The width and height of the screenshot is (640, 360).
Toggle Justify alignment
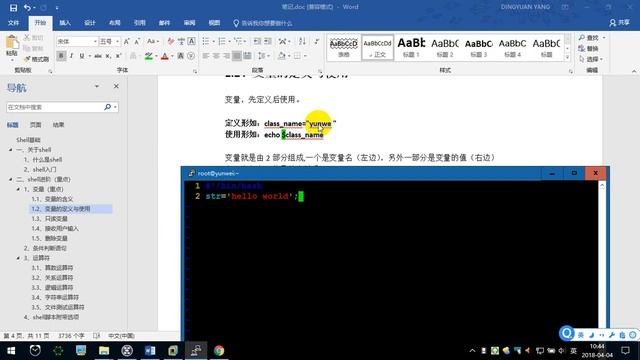pyautogui.click(x=237, y=56)
